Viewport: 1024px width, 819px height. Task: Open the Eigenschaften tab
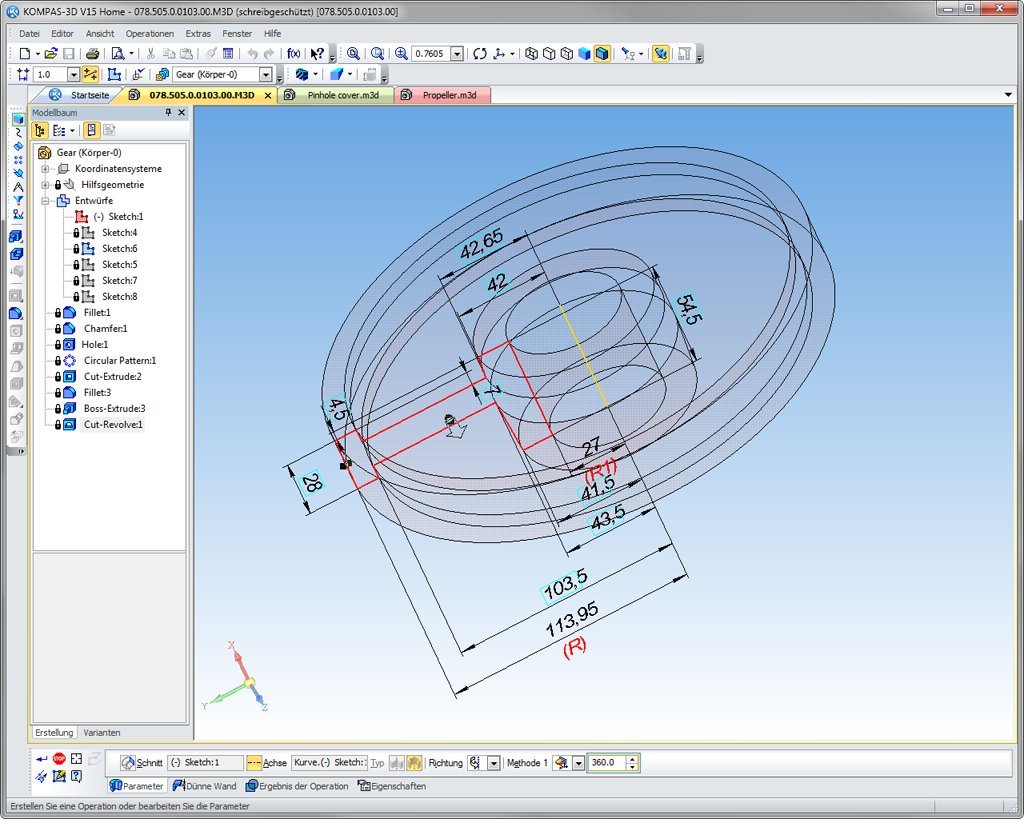click(392, 786)
